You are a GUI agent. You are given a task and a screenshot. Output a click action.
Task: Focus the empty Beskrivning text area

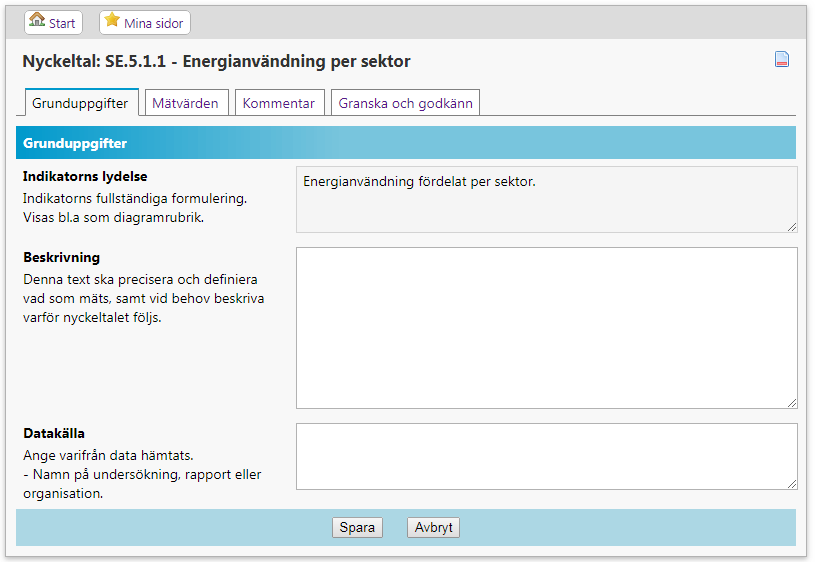pyautogui.click(x=546, y=327)
